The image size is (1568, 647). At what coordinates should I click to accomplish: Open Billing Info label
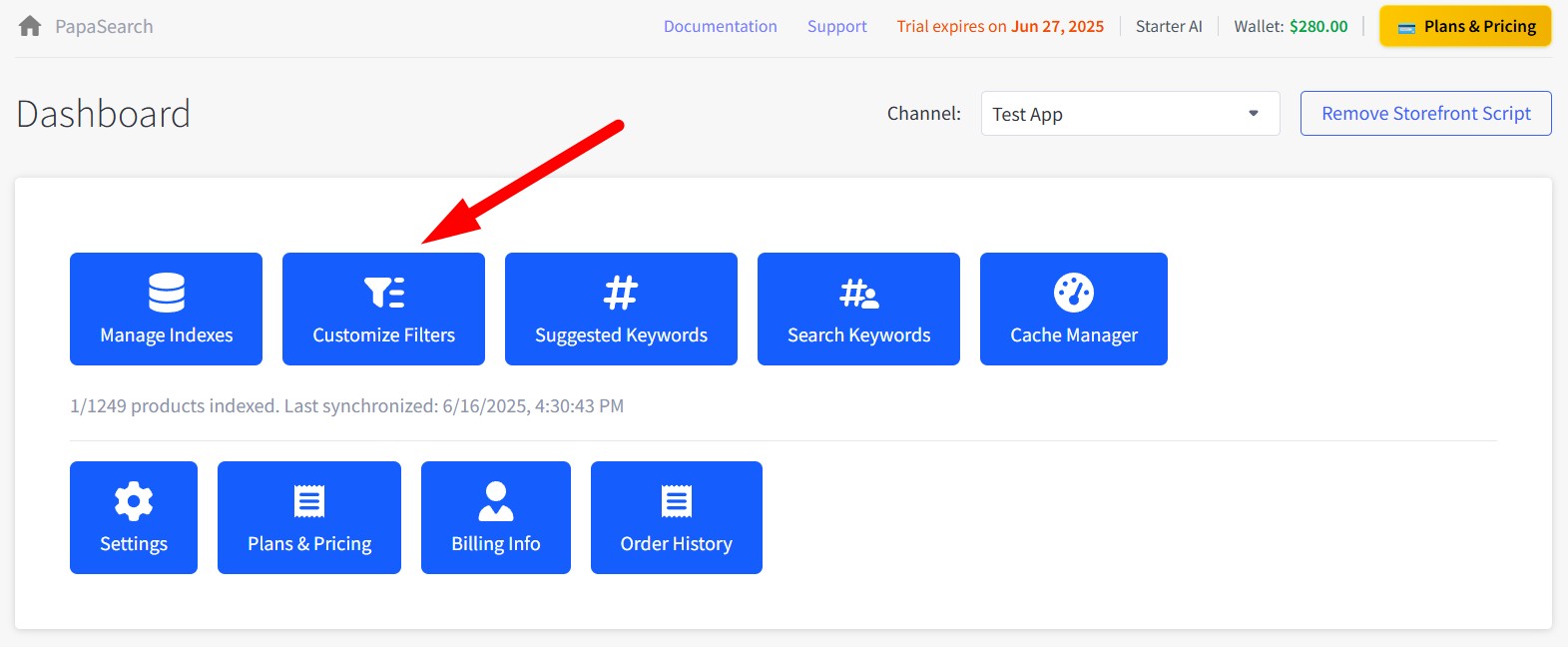[x=496, y=544]
